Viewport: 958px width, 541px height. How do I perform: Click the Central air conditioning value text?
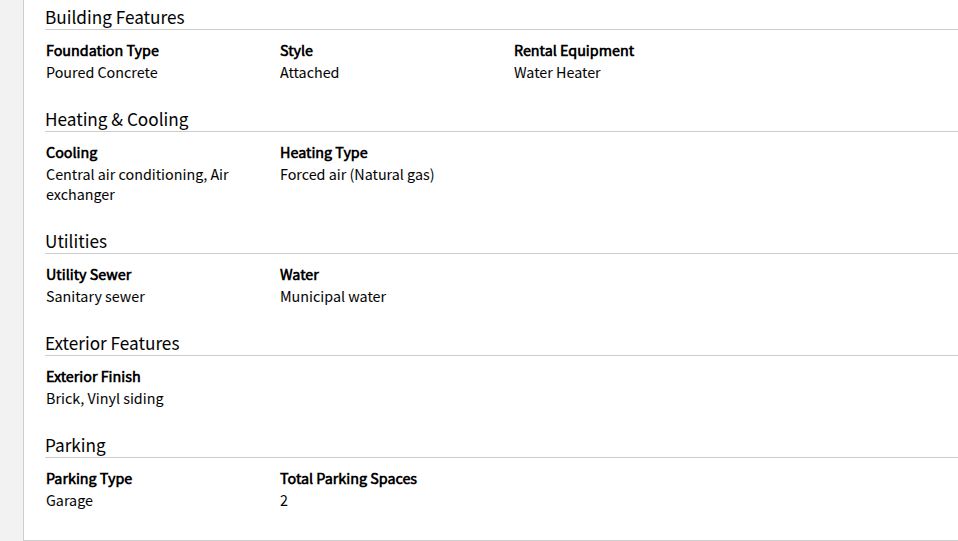[137, 175]
